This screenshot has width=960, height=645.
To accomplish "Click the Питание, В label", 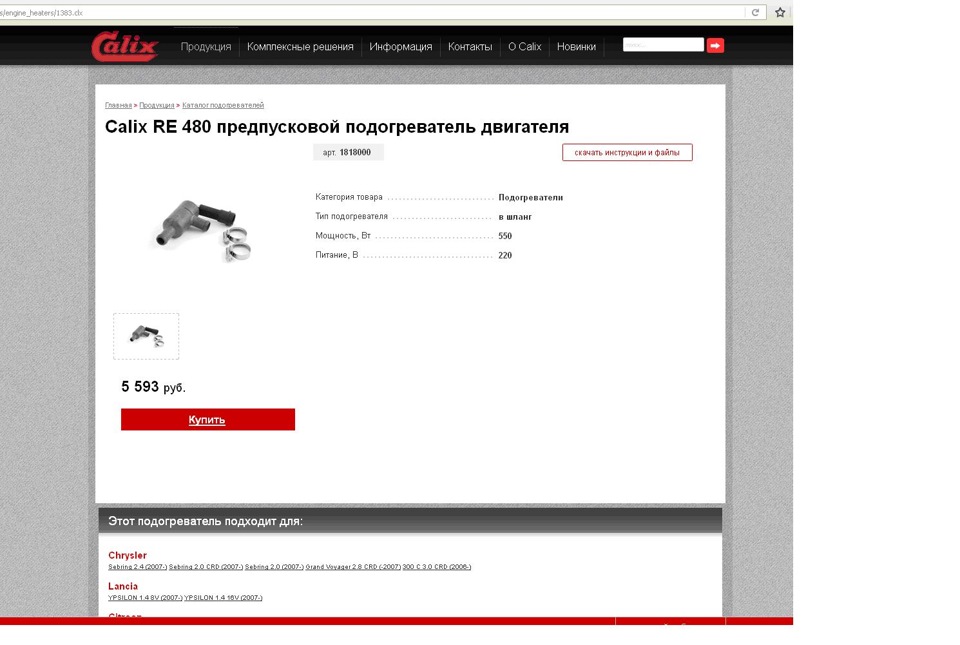I will click(337, 255).
